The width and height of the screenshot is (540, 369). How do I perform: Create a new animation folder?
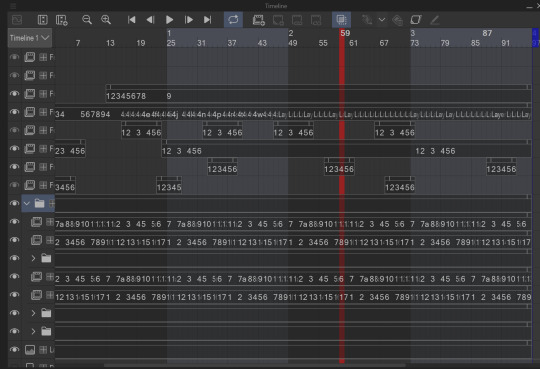(259, 20)
